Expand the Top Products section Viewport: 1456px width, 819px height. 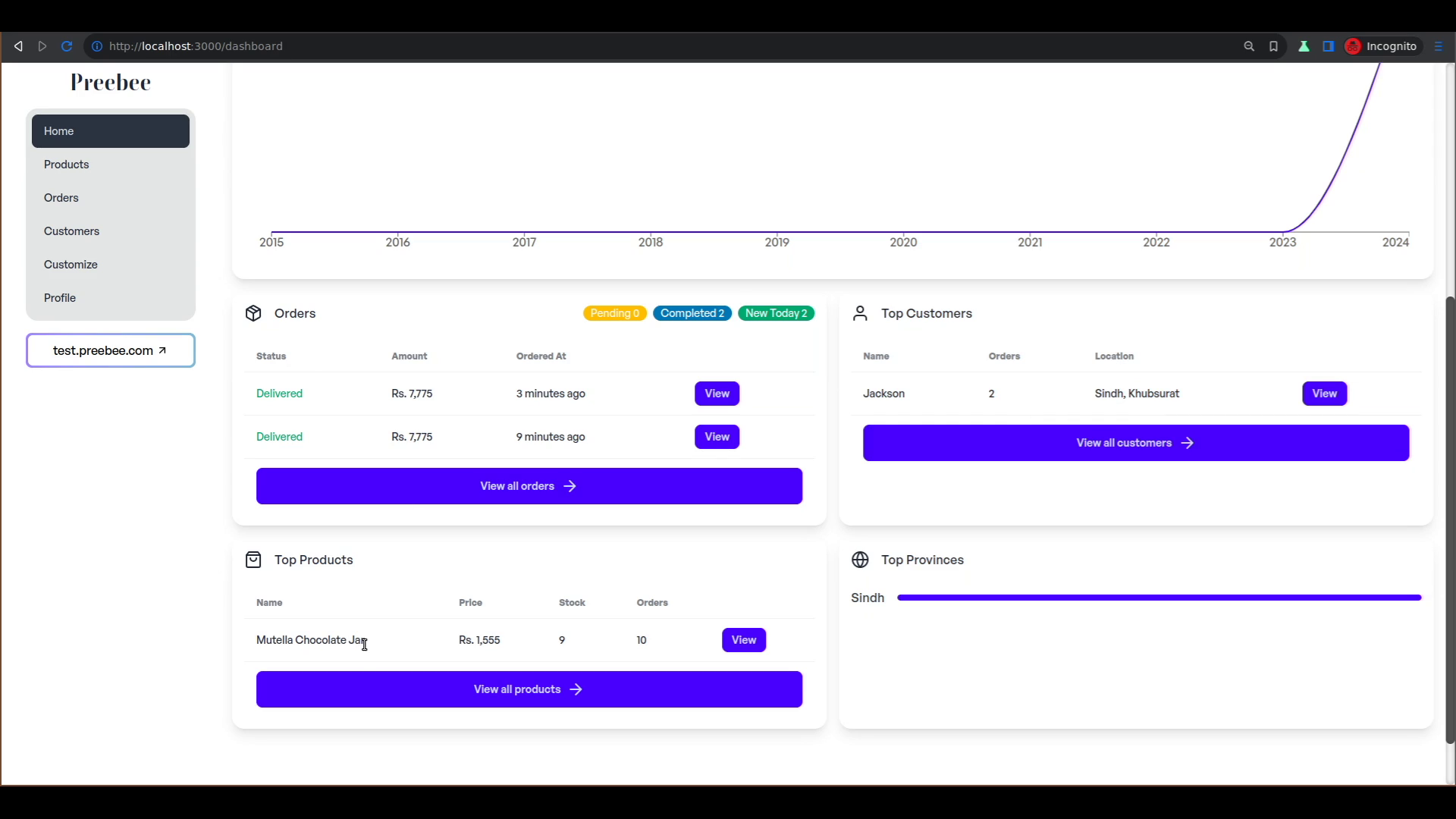(528, 689)
